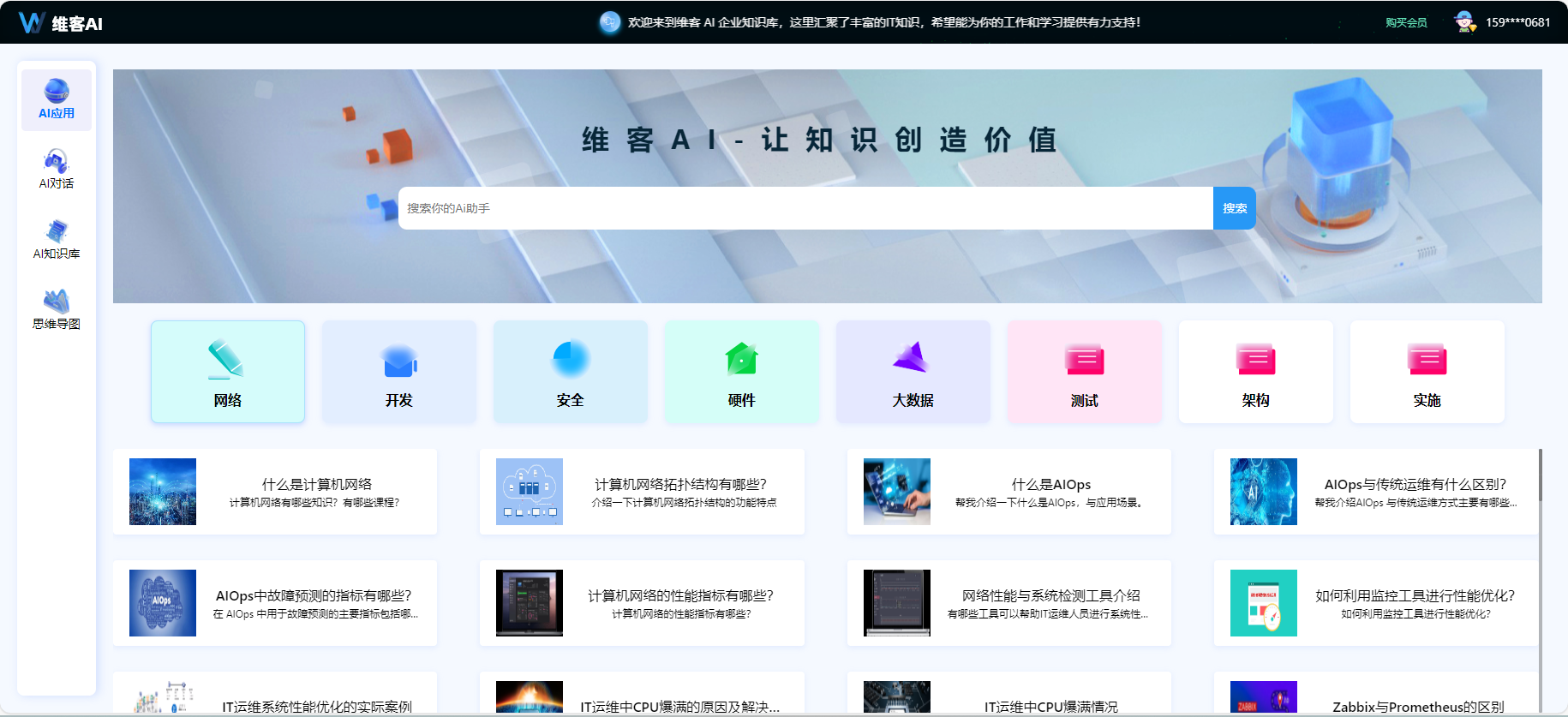Click the 帮我介绍一下什么是AIOps description
Viewport: 1568px width, 717px height.
[x=1050, y=503]
